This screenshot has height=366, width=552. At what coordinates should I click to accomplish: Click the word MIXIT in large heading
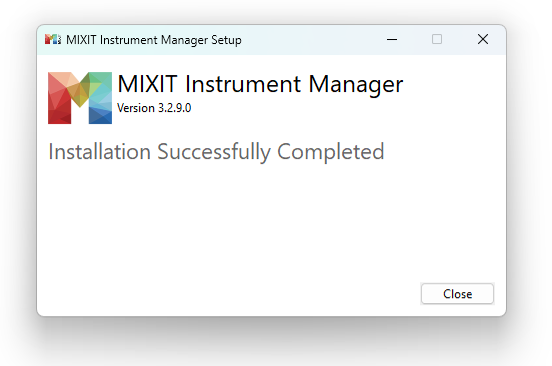147,84
